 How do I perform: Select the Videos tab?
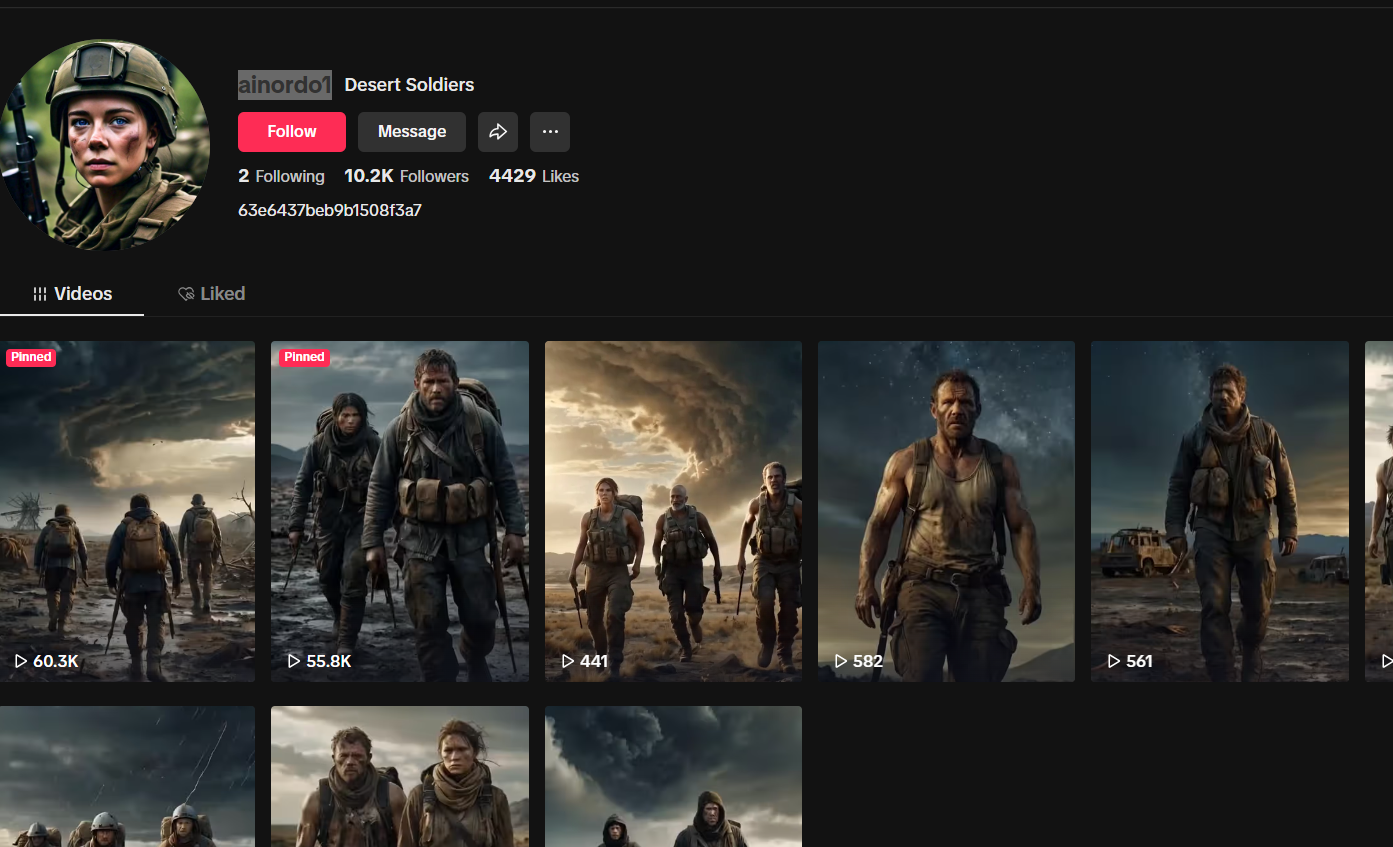[72, 294]
